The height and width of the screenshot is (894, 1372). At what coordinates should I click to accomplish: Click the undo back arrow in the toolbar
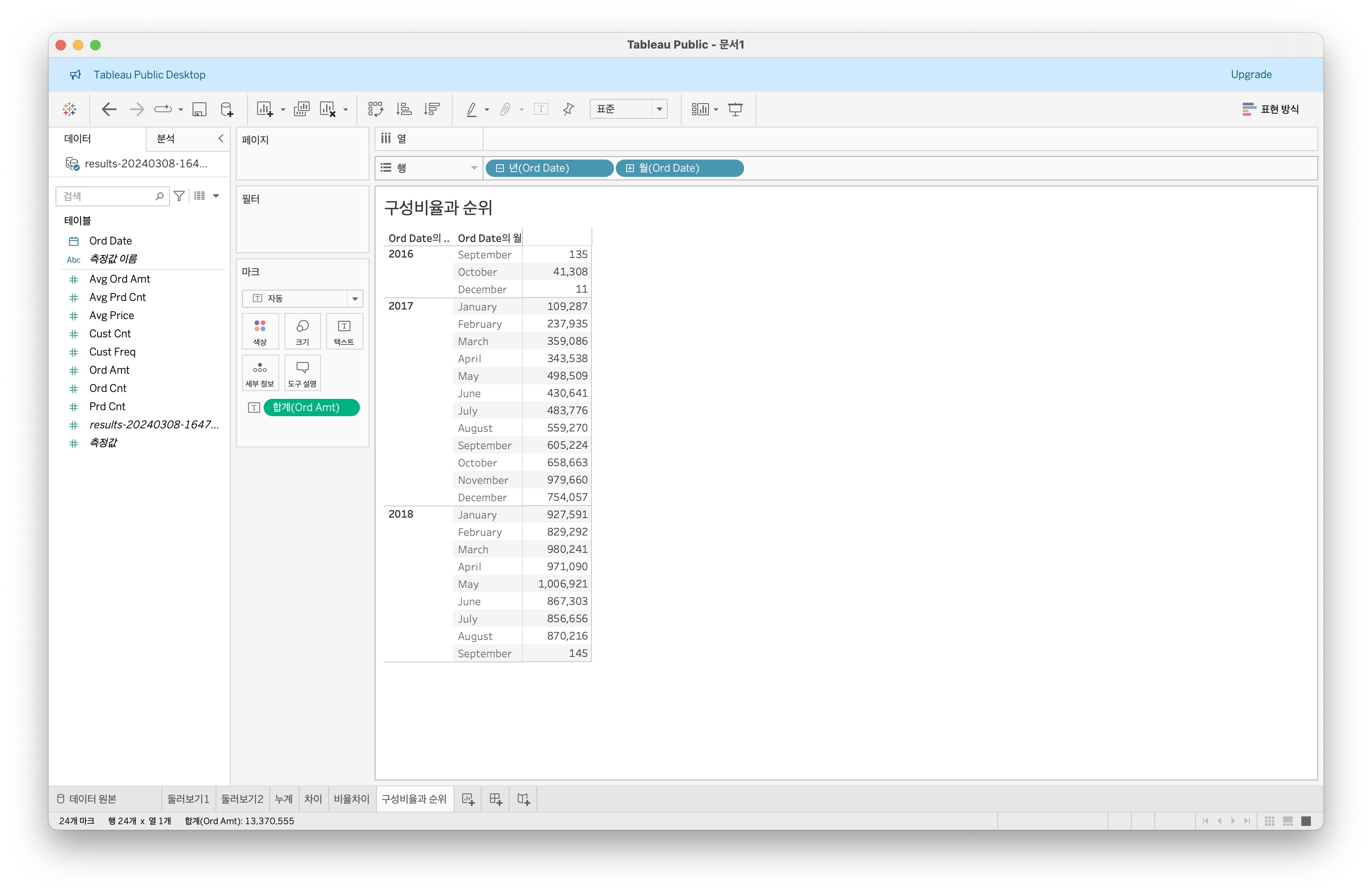[109, 109]
